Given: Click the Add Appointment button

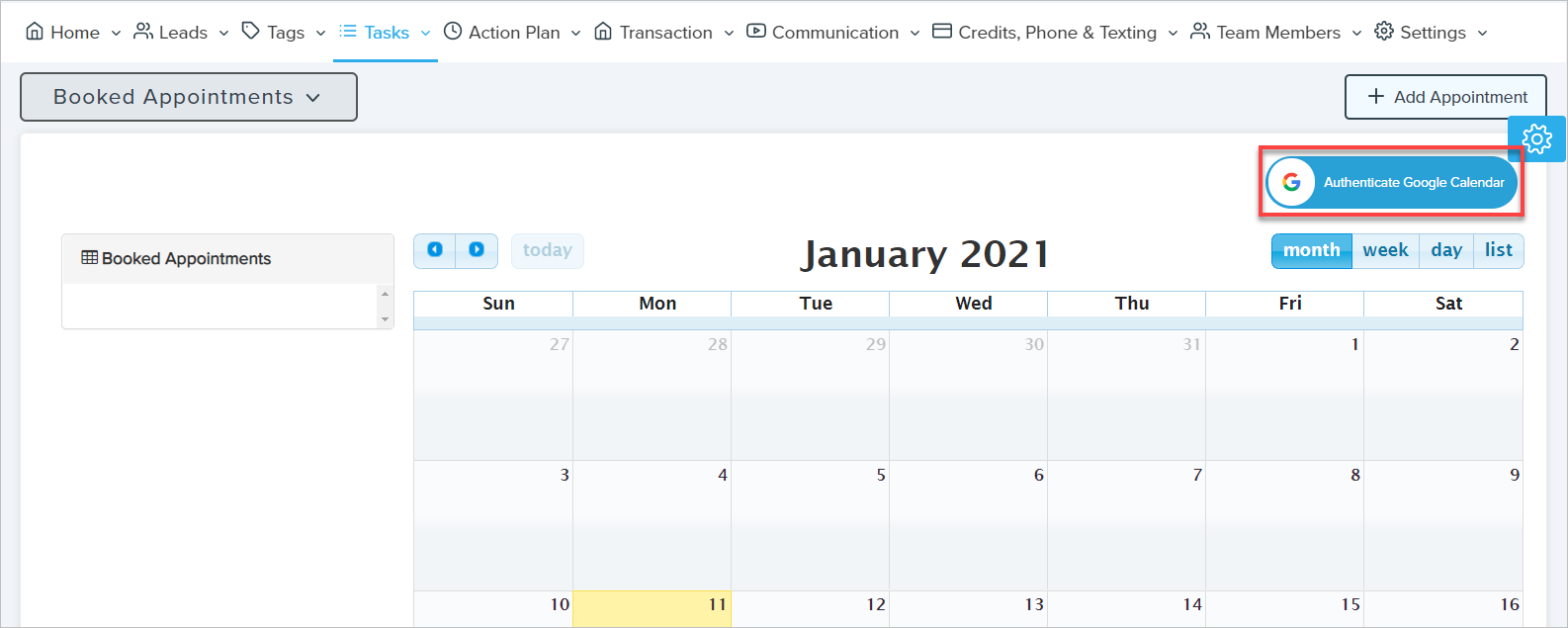Looking at the screenshot, I should pos(1445,97).
